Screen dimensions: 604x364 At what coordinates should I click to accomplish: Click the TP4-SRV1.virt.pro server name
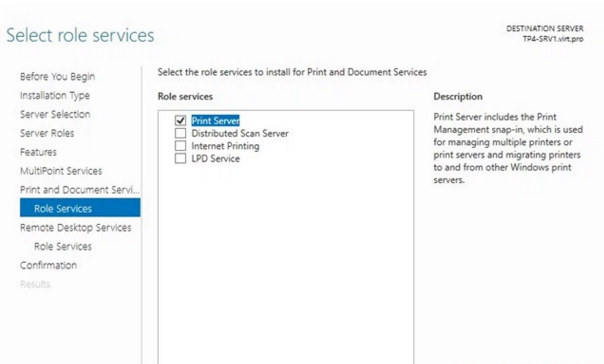tap(553, 39)
